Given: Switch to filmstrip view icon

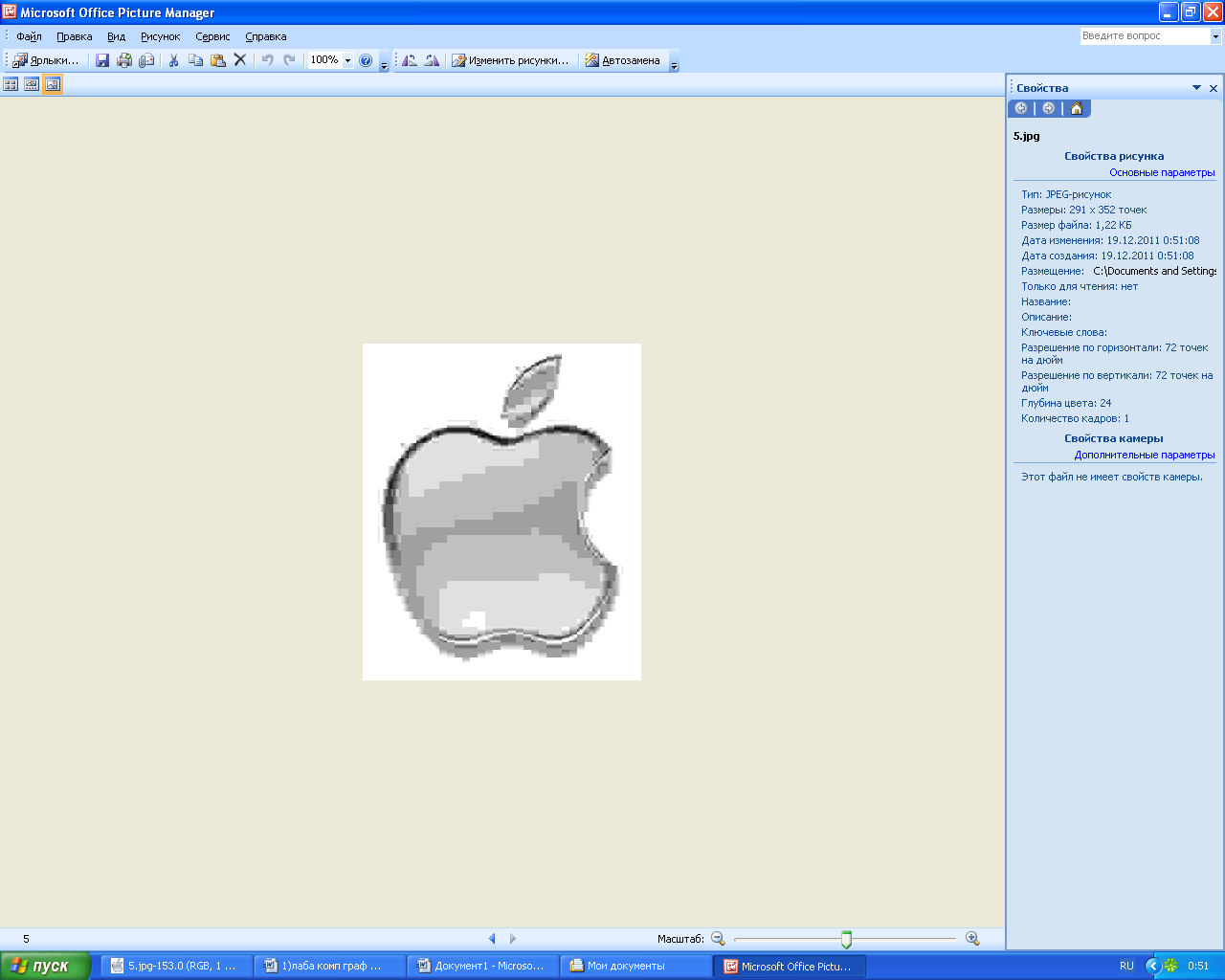Looking at the screenshot, I should click(x=32, y=84).
